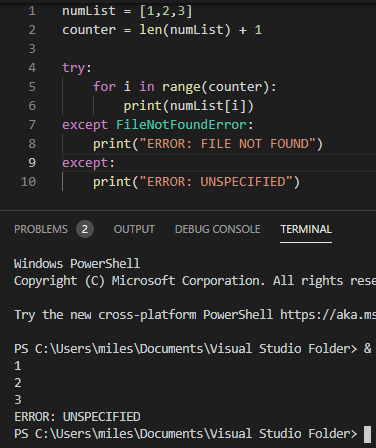
Task: Click 'Windows PowerShell' terminal header text
Action: pyautogui.click(x=77, y=264)
